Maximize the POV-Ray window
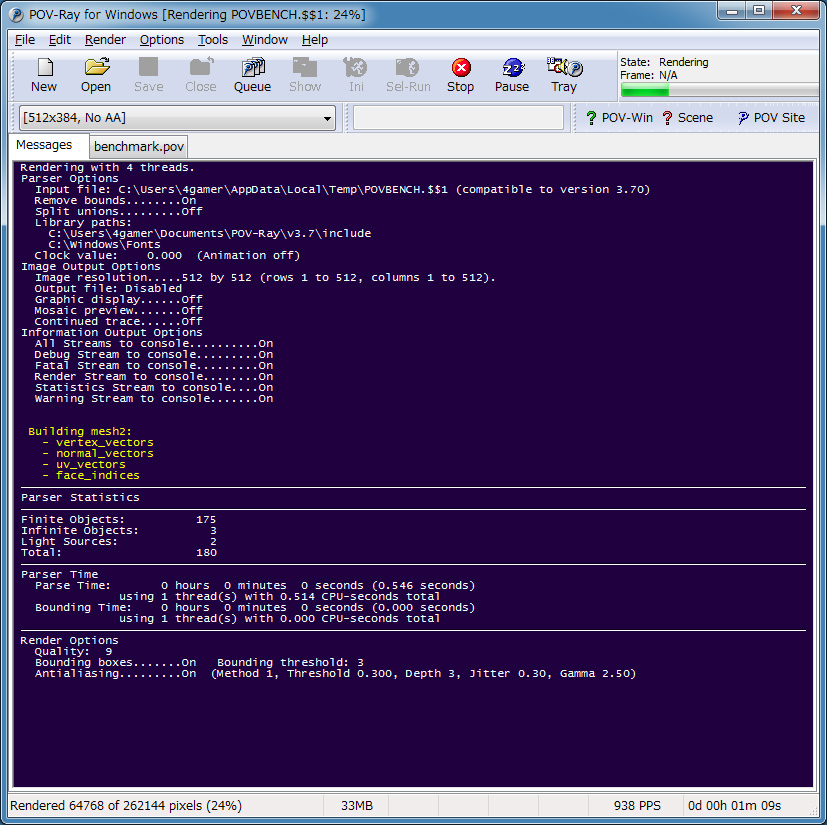Screen dimensions: 827x825 pos(758,11)
